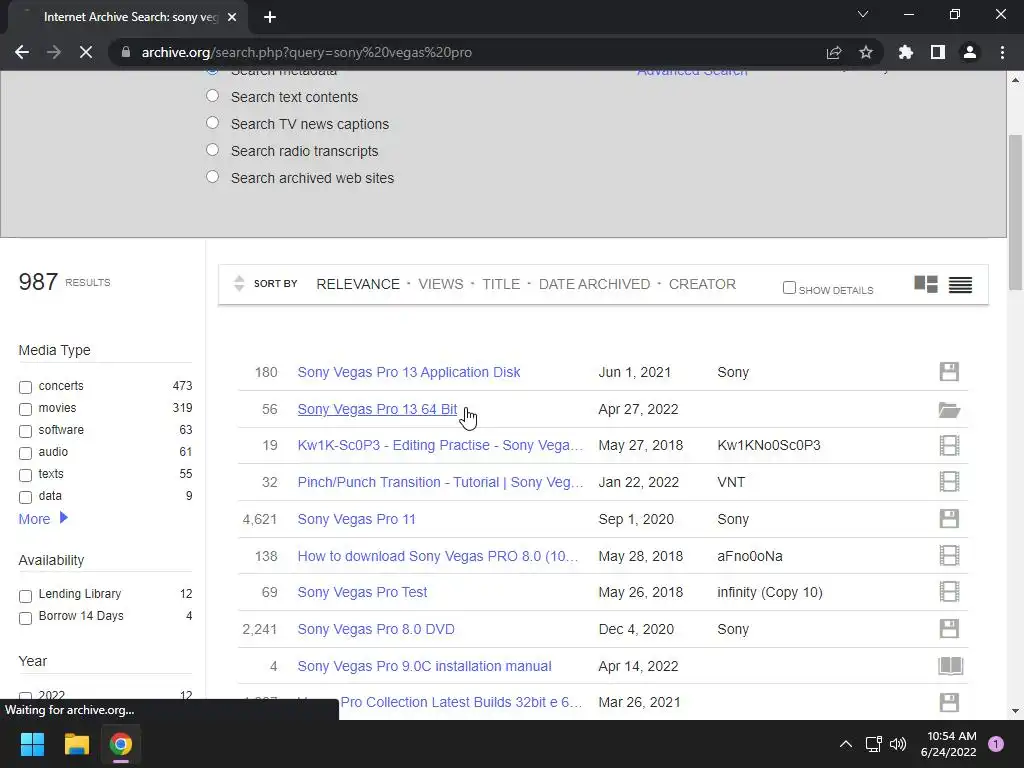Open Pinch/Punch Transition Tutorial link
This screenshot has width=1024, height=768.
tap(440, 482)
